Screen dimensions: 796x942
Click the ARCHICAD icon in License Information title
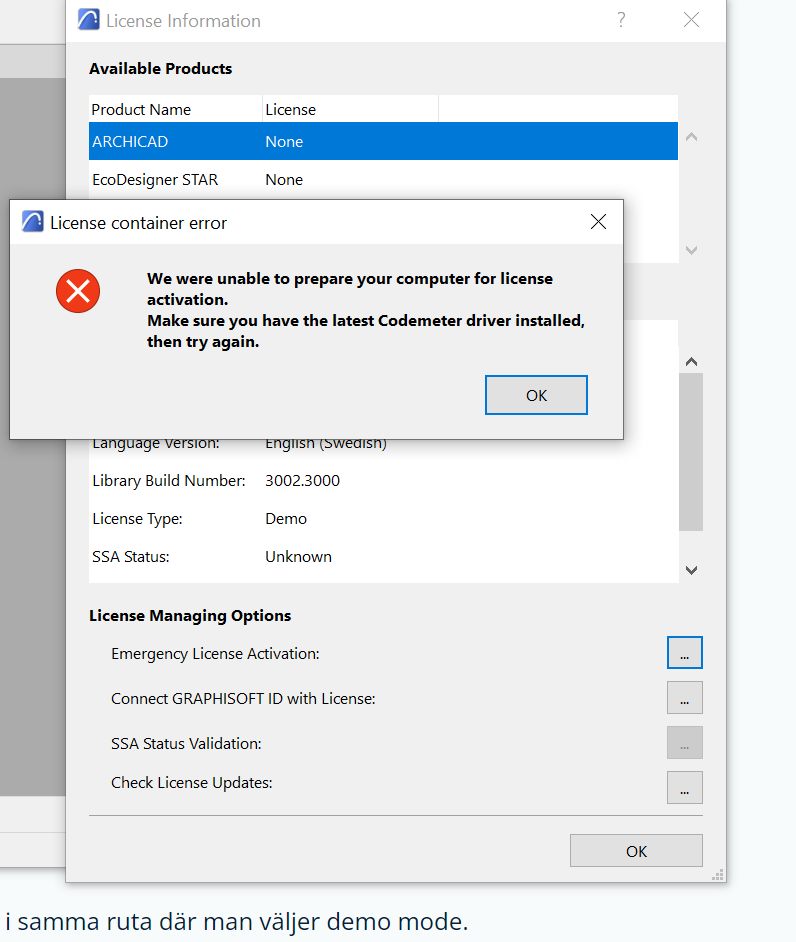pyautogui.click(x=89, y=20)
